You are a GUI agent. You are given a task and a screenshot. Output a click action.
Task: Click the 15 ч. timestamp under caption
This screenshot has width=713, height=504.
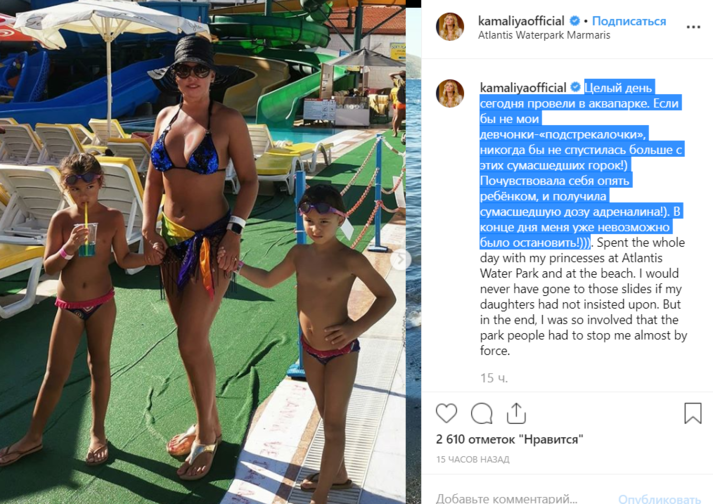click(x=494, y=378)
